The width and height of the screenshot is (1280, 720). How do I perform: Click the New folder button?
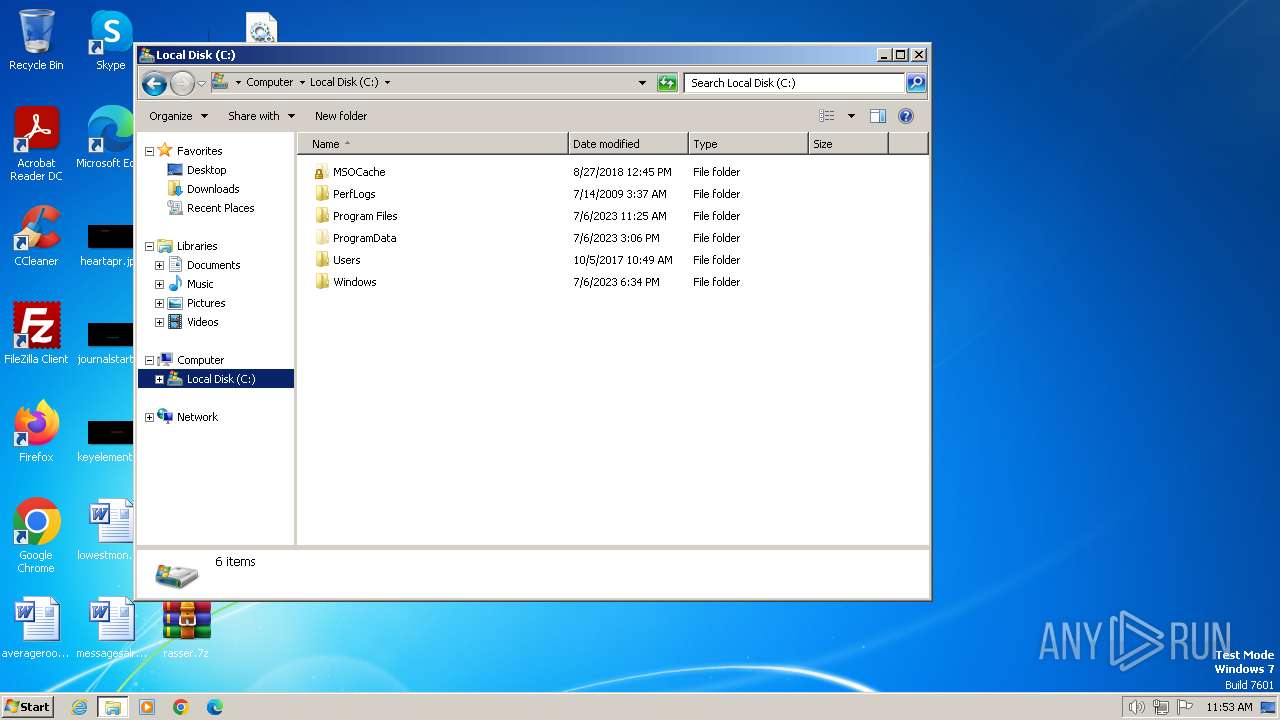(x=341, y=116)
